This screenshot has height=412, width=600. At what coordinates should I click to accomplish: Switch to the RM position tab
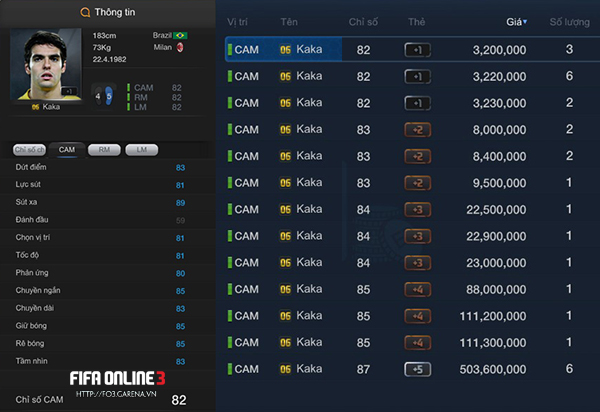(x=103, y=149)
